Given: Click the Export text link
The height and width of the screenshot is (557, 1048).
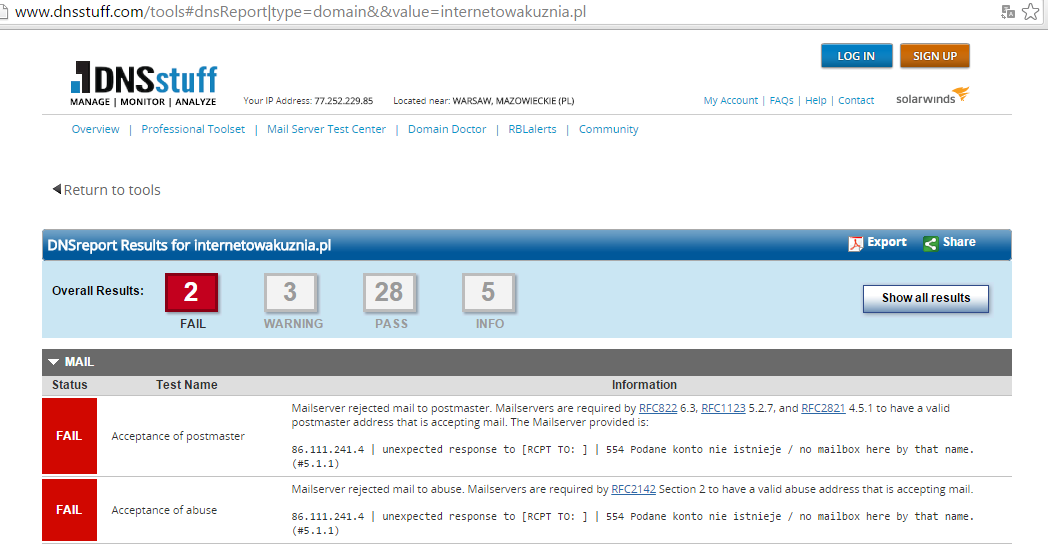Looking at the screenshot, I should coord(887,242).
